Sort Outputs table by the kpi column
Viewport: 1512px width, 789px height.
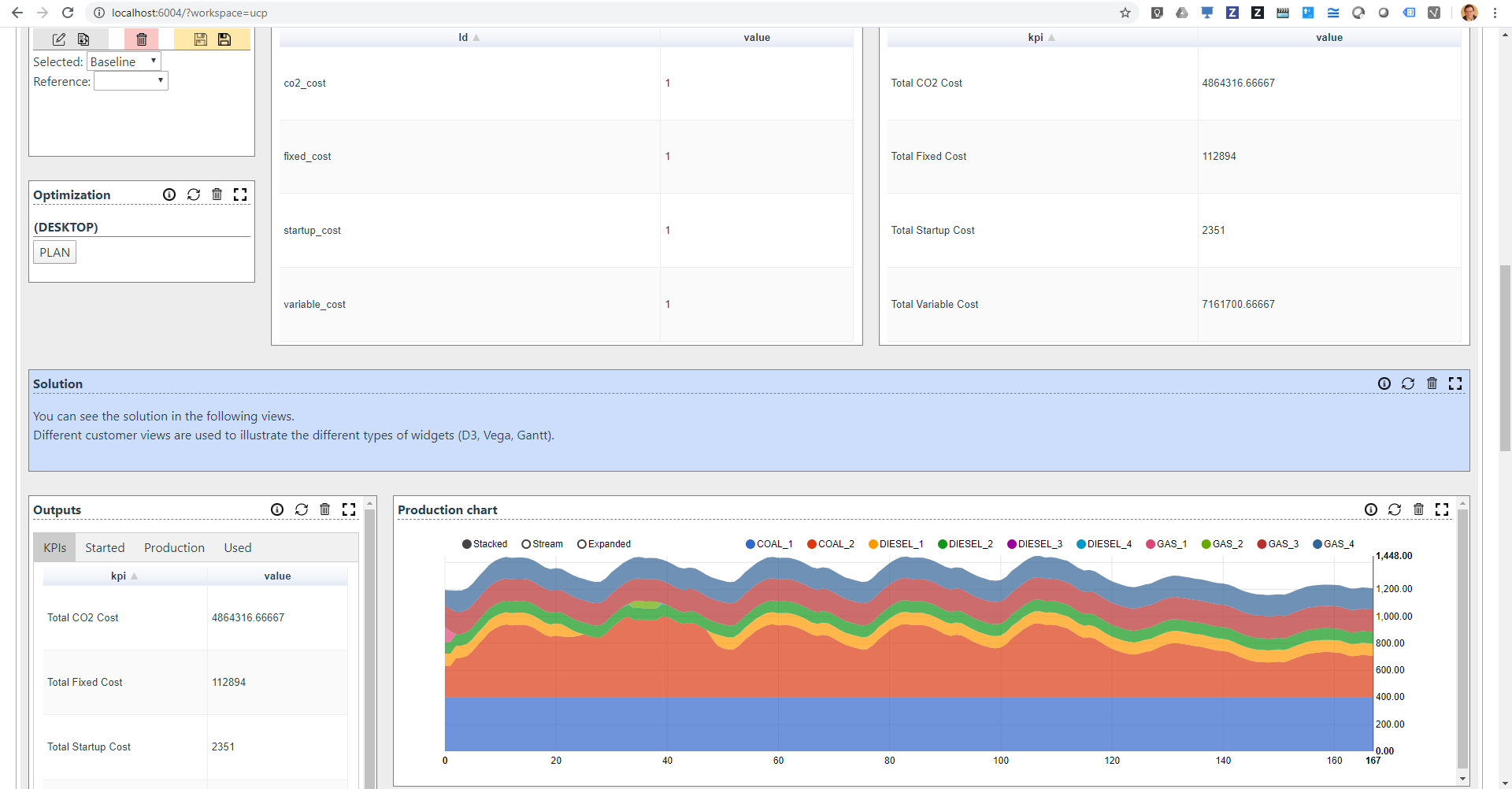coord(124,576)
